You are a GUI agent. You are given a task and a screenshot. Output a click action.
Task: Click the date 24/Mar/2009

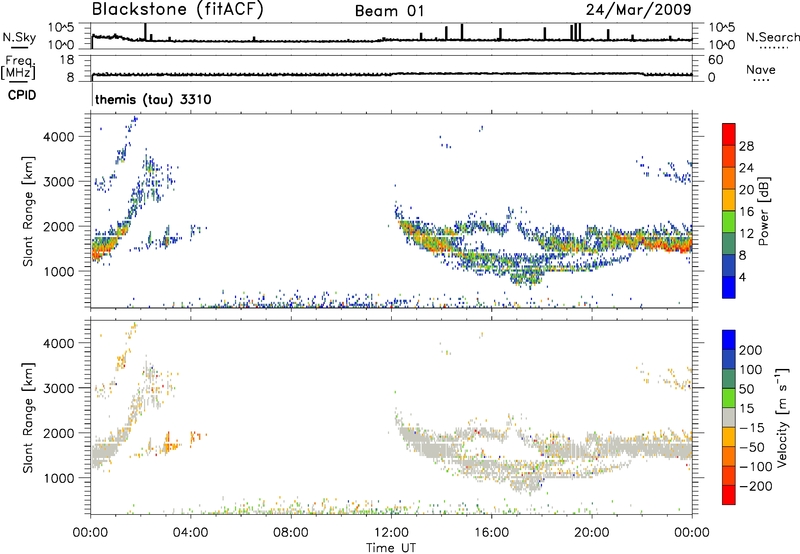click(638, 10)
